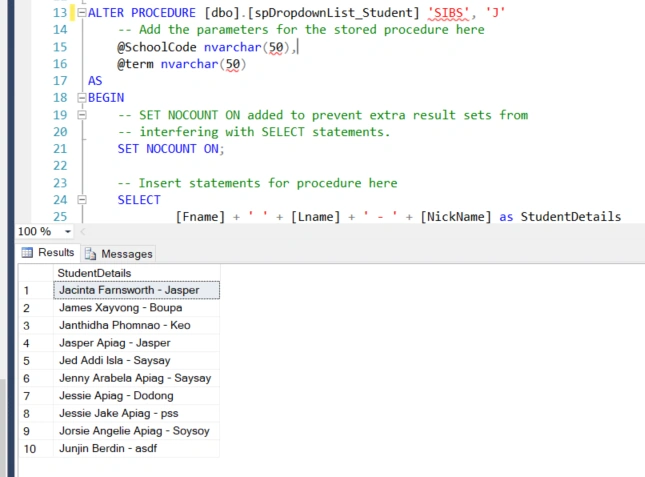Select the James Xayvong - Boupa cell

click(137, 308)
